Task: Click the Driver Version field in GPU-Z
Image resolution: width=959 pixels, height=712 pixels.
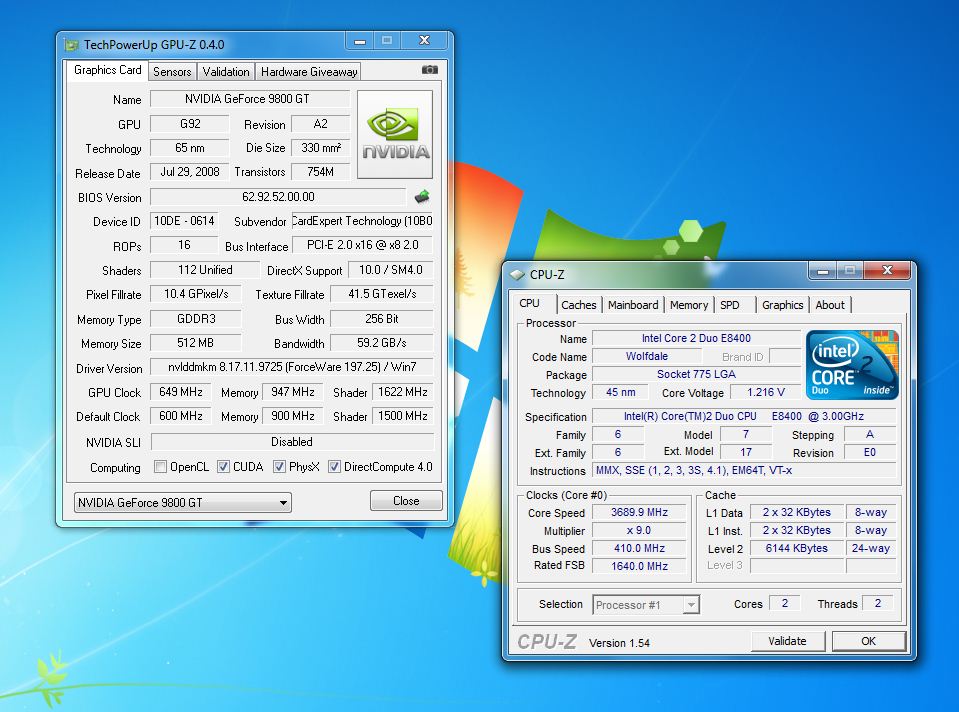Action: [292, 367]
